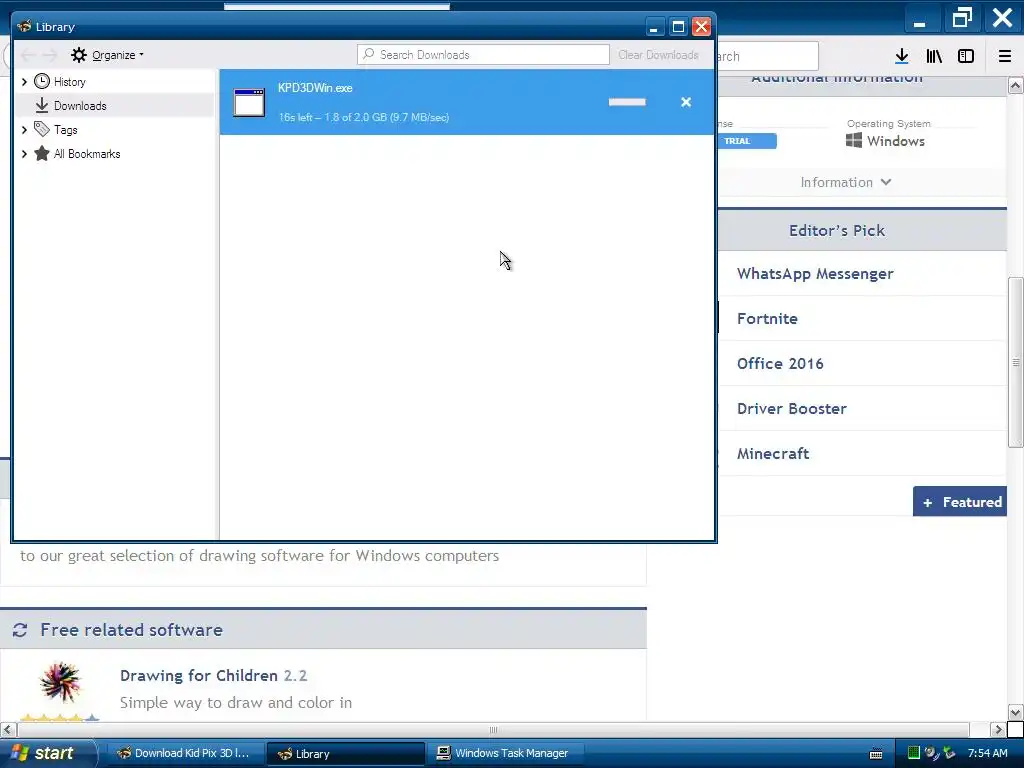Go forward with the Library forward arrow
Screen dimensions: 1024x768
pos(50,55)
